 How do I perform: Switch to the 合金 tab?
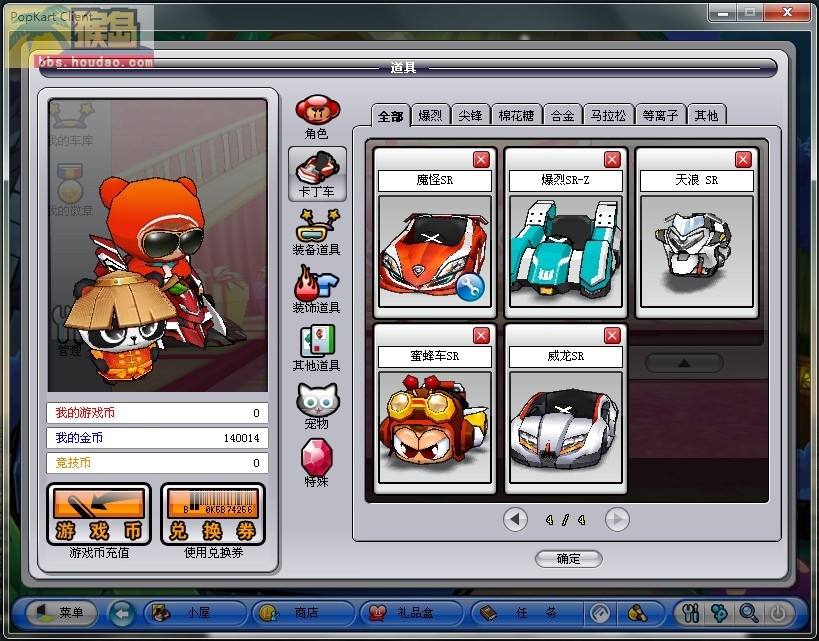click(x=563, y=115)
